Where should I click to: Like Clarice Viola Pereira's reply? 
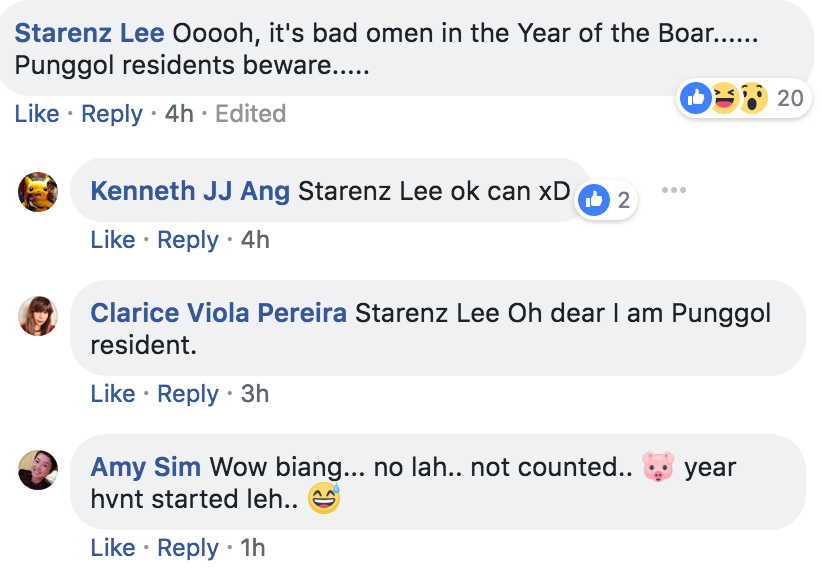pos(113,394)
